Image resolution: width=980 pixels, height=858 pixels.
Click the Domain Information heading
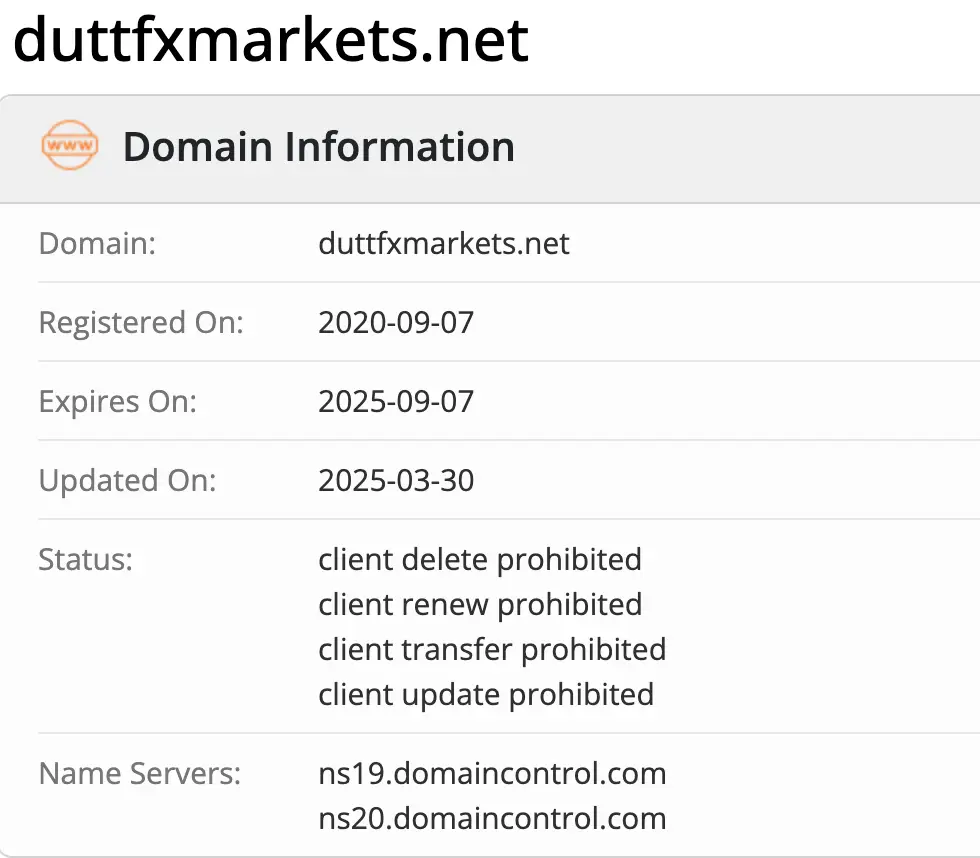point(318,147)
